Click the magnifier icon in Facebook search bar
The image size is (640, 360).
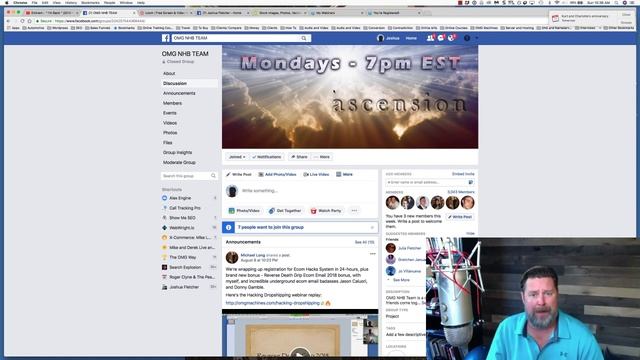pos(304,38)
